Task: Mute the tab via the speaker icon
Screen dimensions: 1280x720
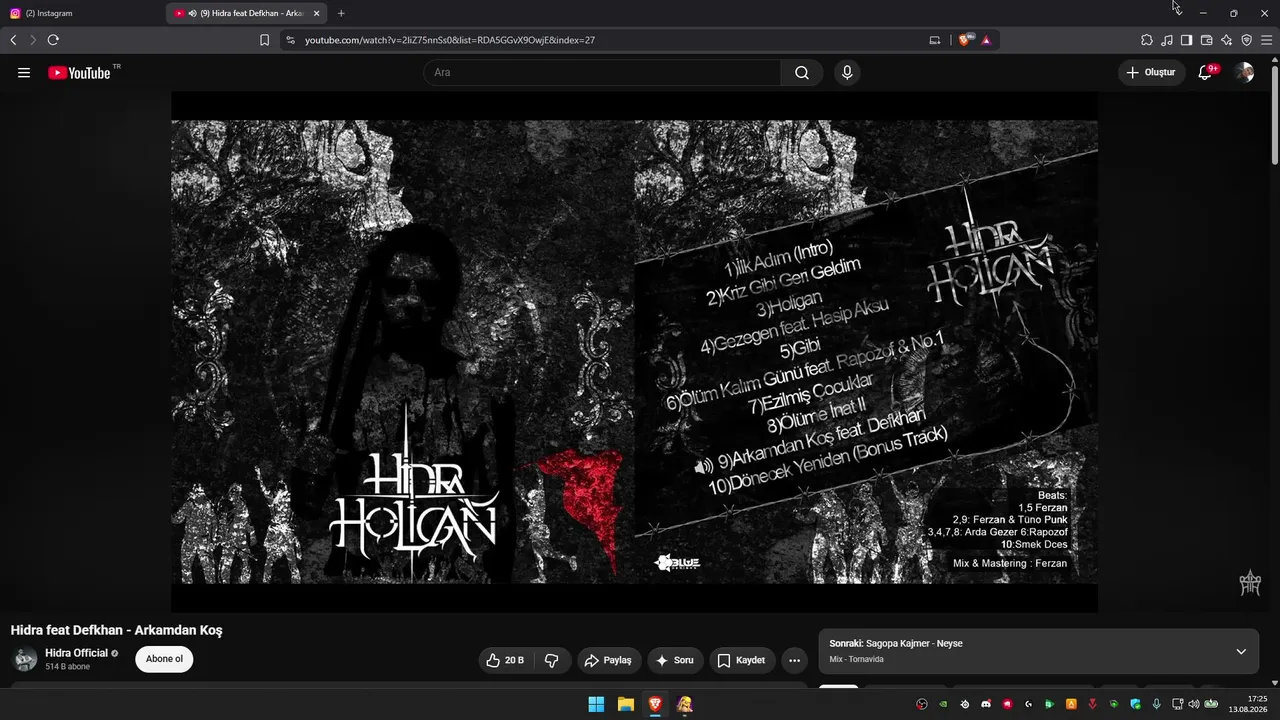Action: [192, 13]
